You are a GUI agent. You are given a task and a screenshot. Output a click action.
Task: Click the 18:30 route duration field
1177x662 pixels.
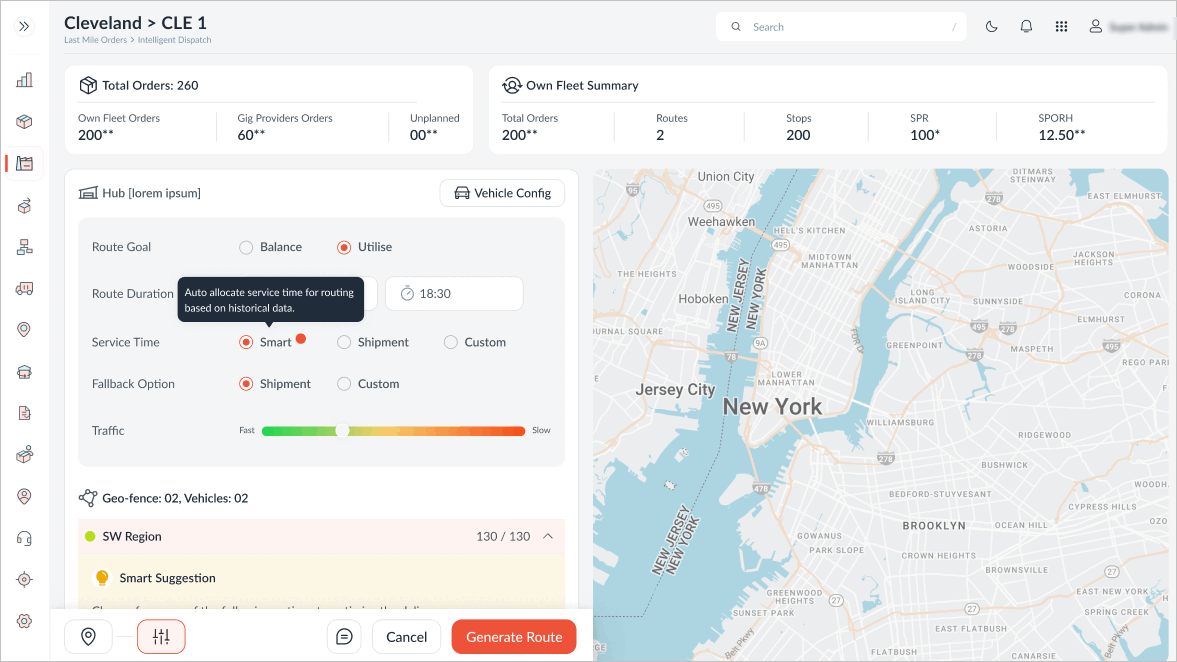pyautogui.click(x=454, y=293)
